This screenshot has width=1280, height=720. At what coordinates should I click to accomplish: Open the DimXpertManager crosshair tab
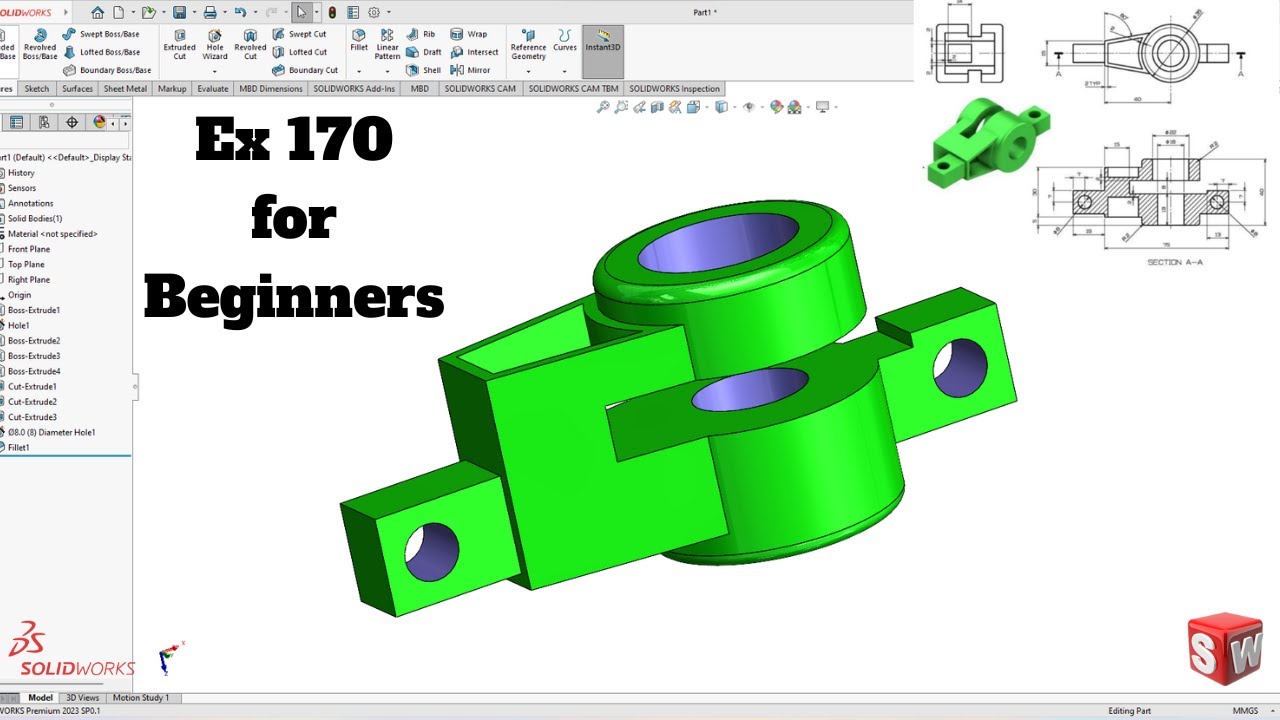pyautogui.click(x=71, y=122)
